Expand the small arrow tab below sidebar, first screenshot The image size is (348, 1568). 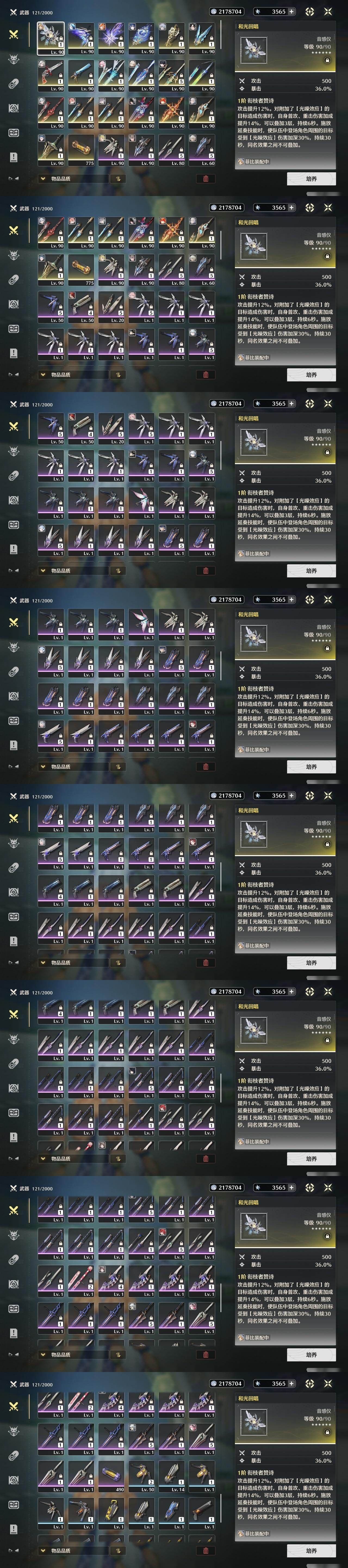pyautogui.click(x=13, y=178)
